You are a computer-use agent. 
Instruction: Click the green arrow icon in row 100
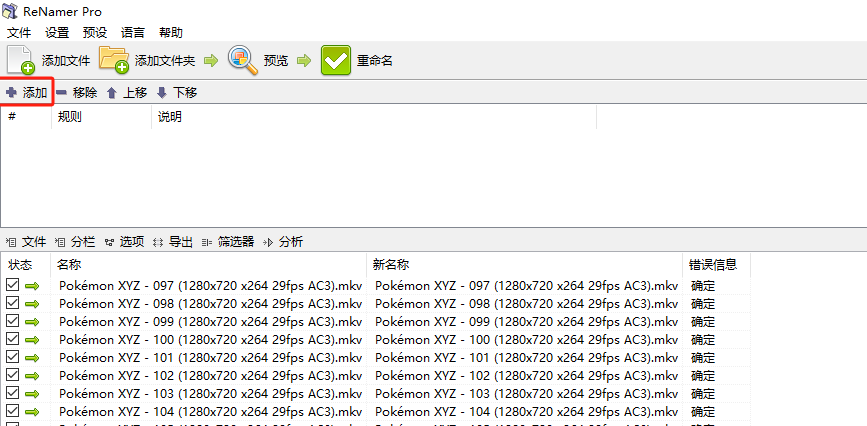pyautogui.click(x=32, y=340)
